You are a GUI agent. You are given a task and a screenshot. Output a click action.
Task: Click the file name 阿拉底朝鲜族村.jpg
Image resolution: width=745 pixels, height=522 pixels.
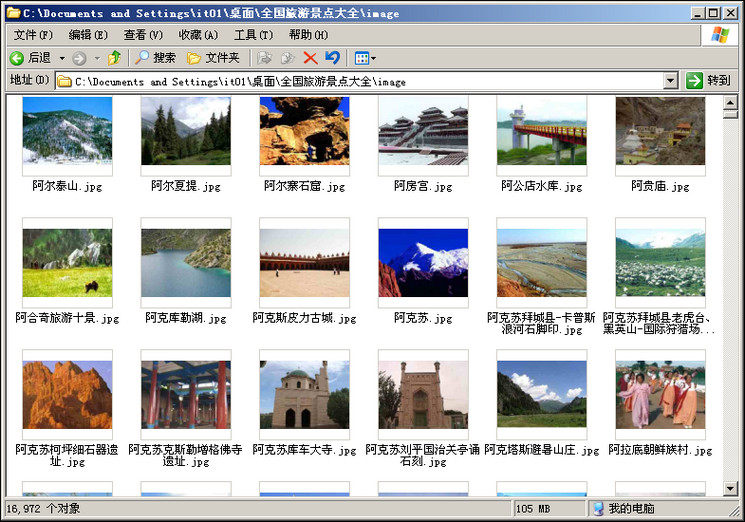click(660, 449)
